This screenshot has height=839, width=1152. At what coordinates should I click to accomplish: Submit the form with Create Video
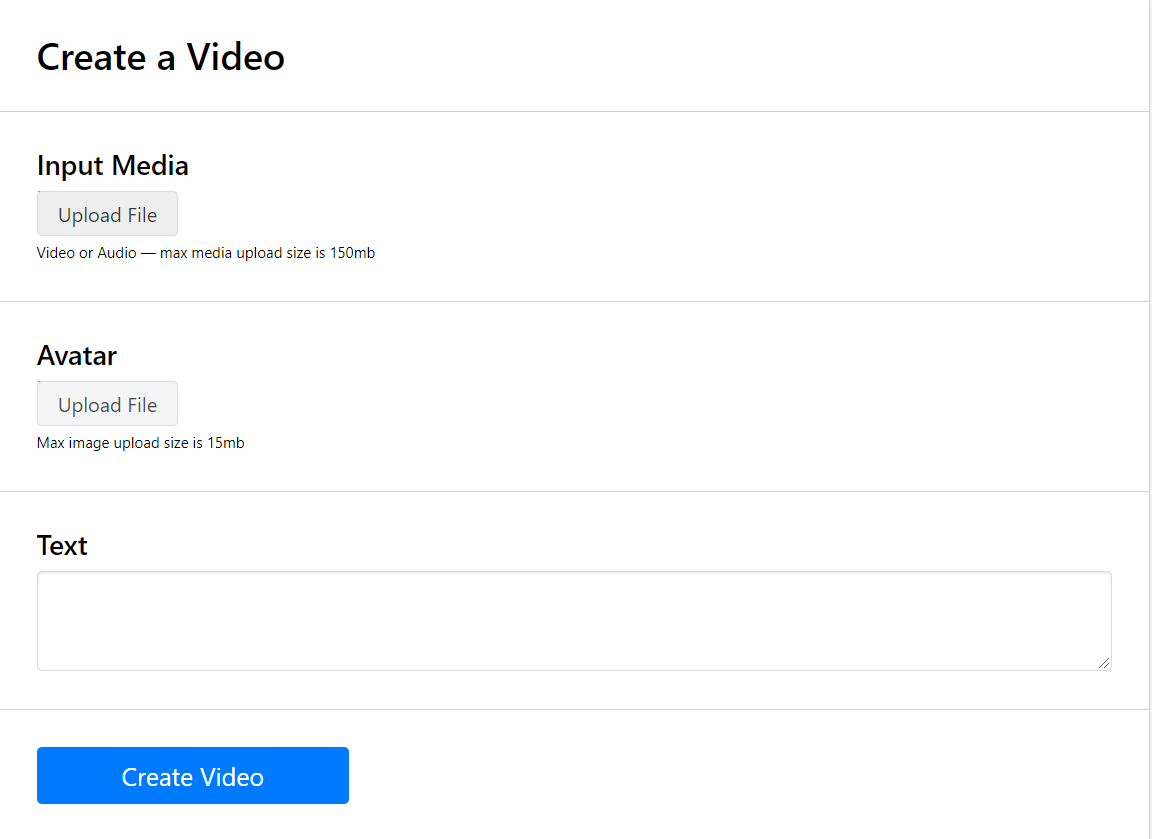click(192, 776)
